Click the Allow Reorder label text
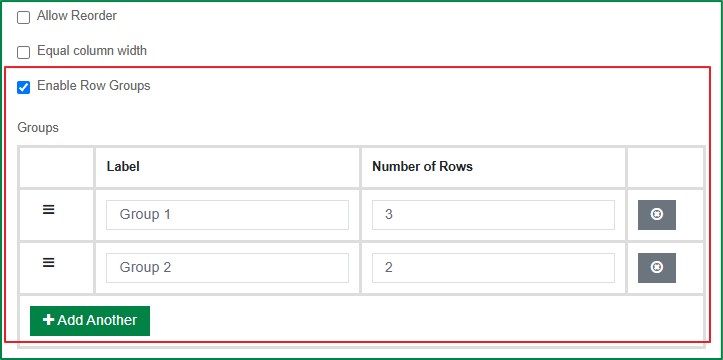The width and height of the screenshot is (723, 360). (77, 16)
